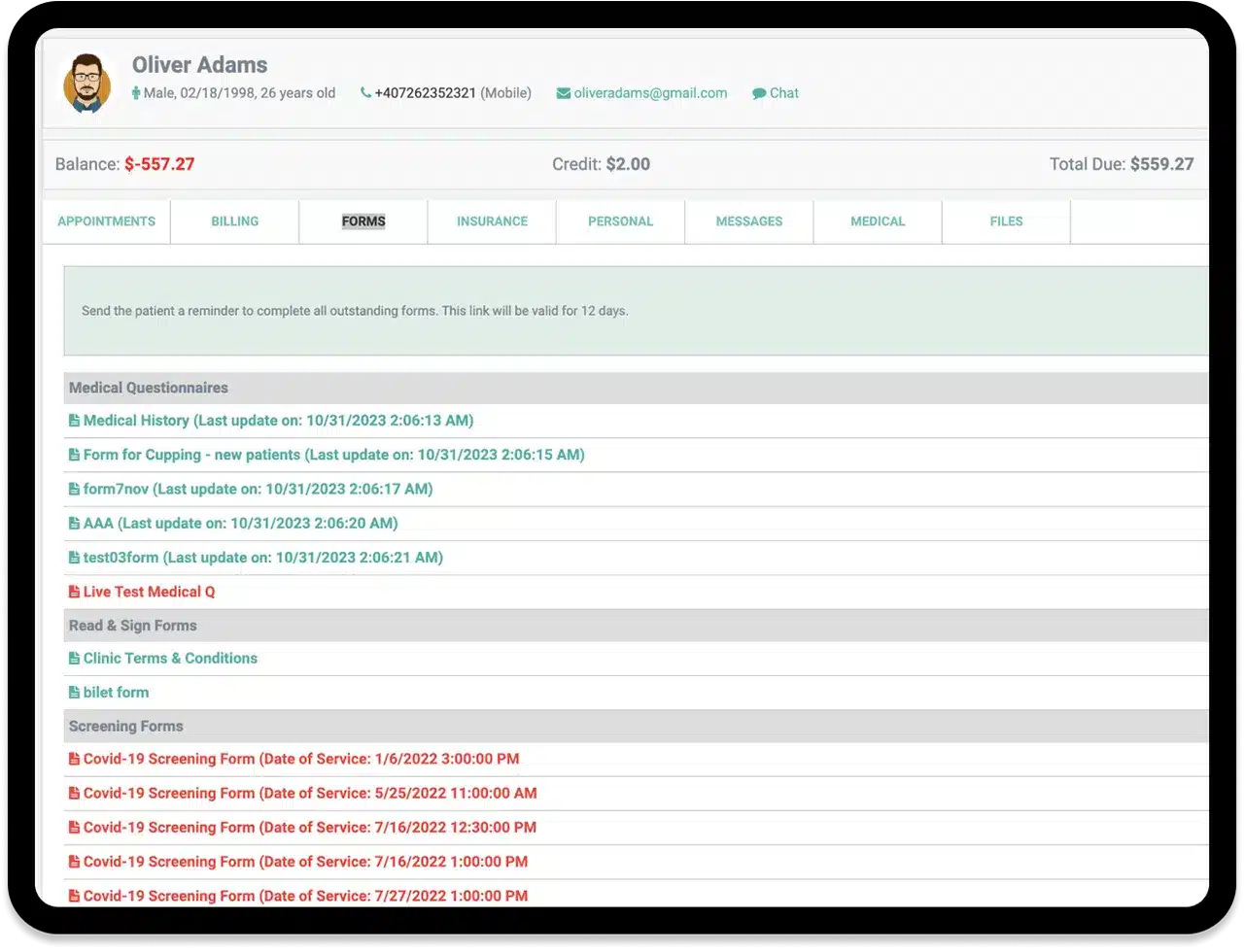Open the Billing tab
Screen dimensions: 1244x952
(235, 221)
